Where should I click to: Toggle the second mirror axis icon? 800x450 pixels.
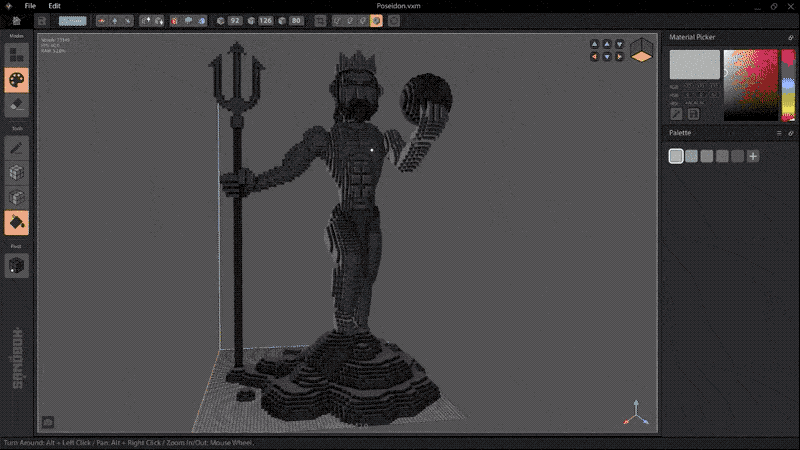(x=115, y=21)
